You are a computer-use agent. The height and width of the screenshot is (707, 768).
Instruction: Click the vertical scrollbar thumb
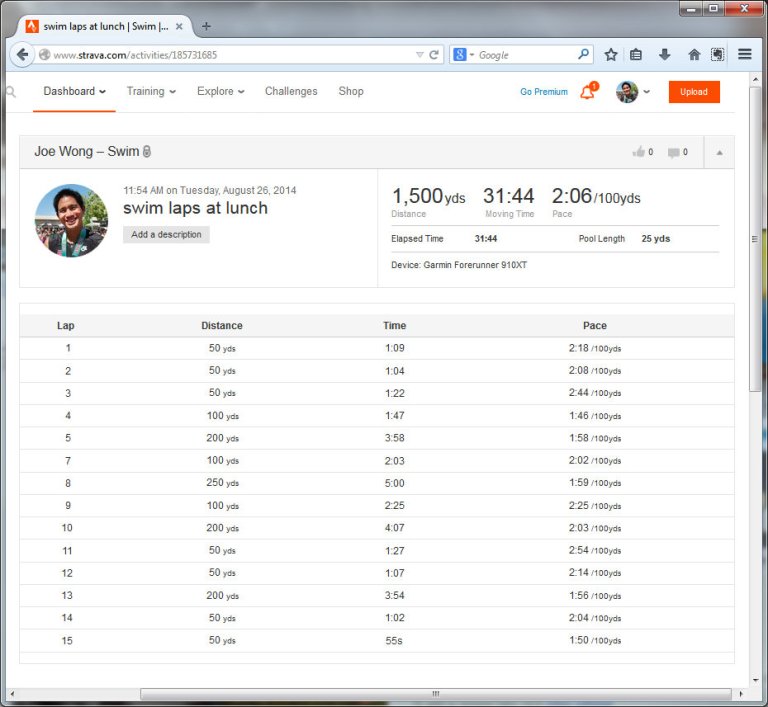click(x=755, y=239)
